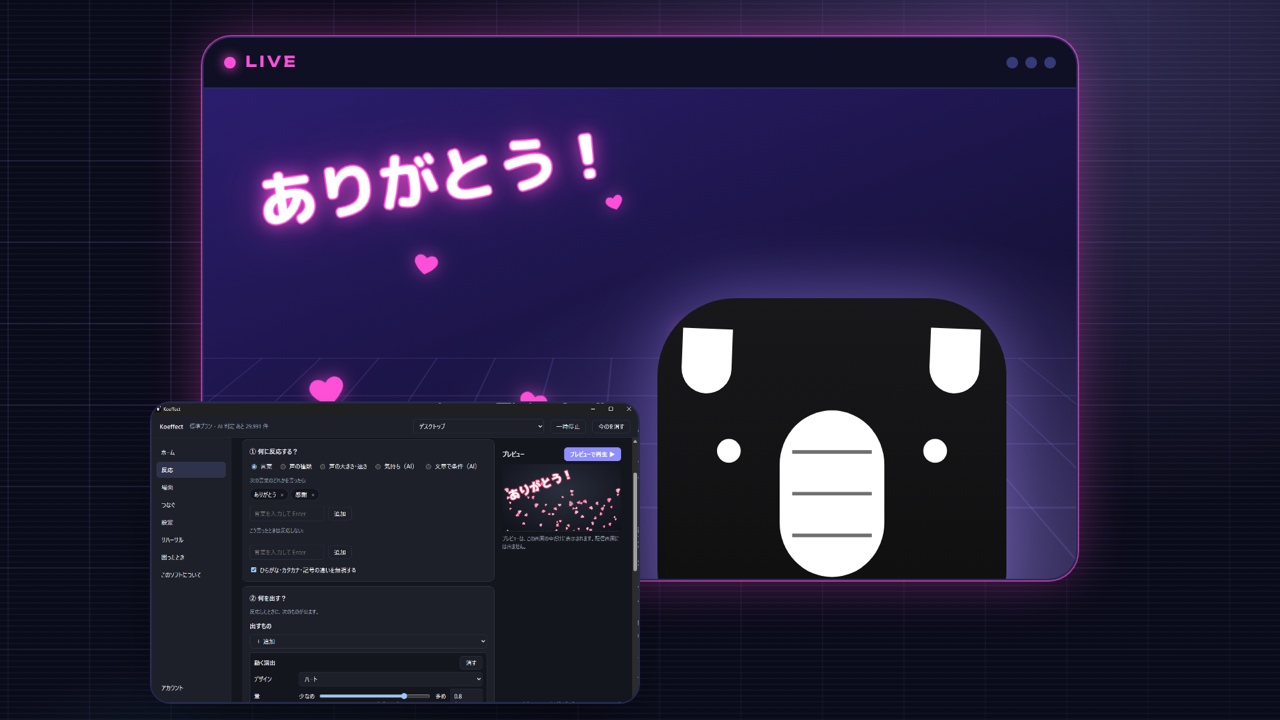Open the デスクトップ dropdown
1280x720 pixels.
click(x=479, y=427)
